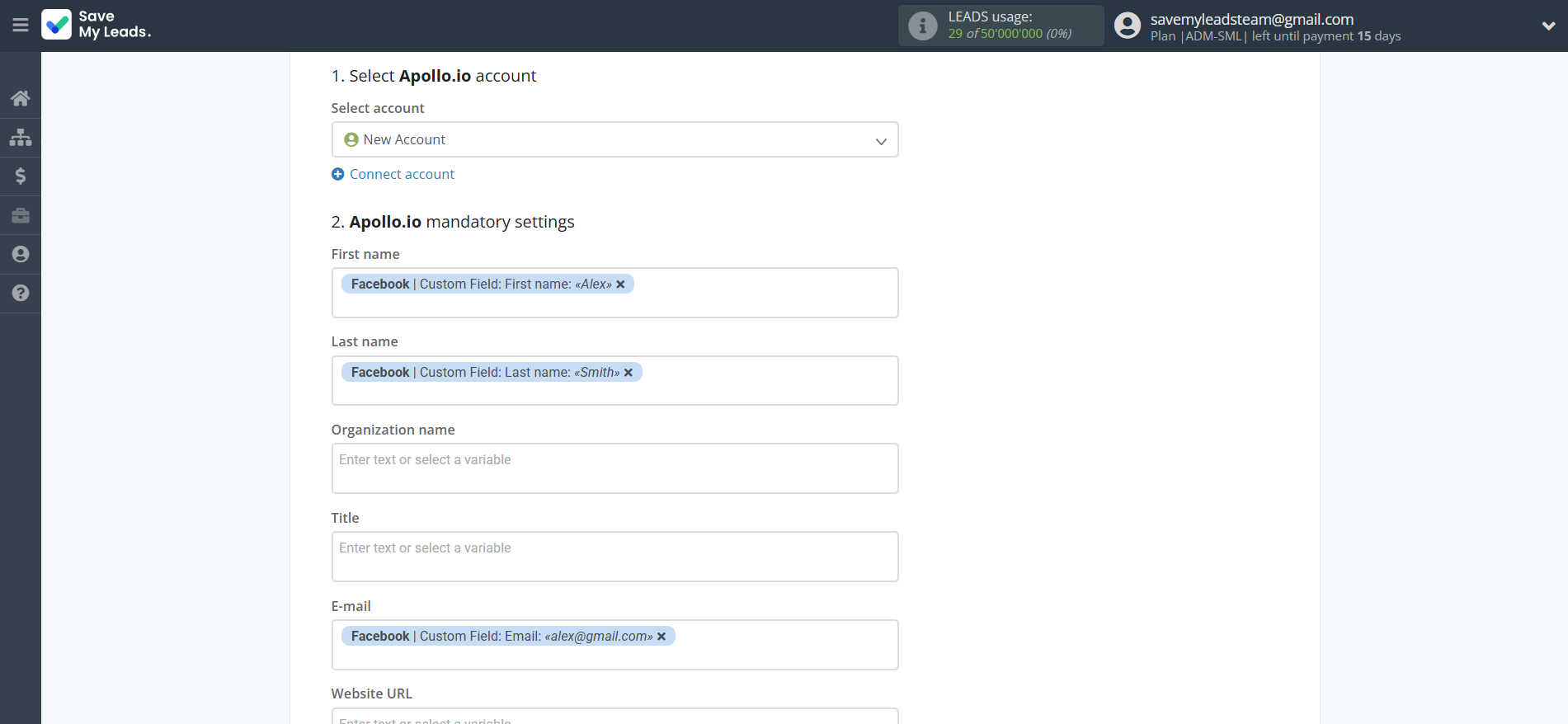Remove the First name Alex tag

click(x=620, y=284)
